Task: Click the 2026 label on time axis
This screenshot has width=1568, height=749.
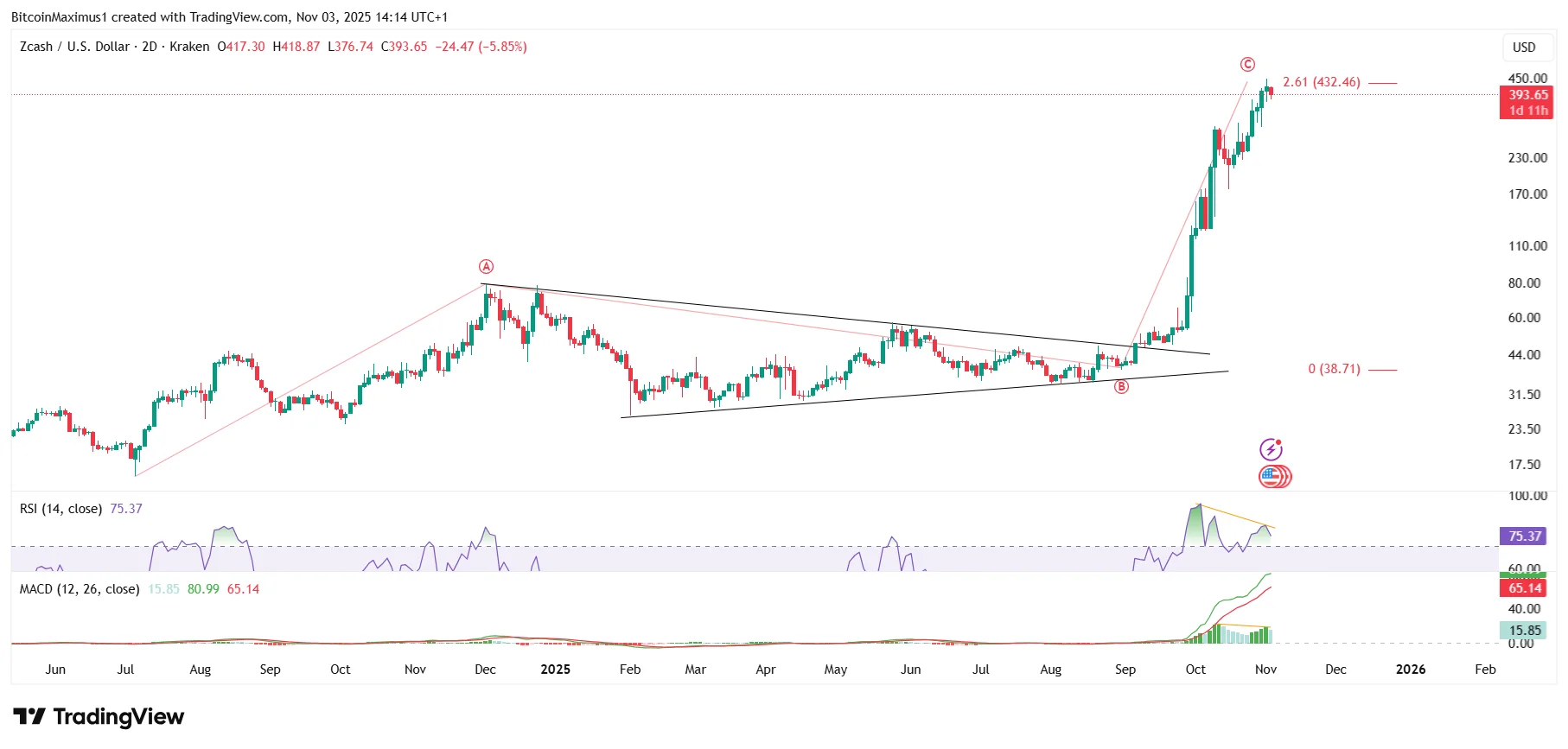Action: coord(1411,670)
